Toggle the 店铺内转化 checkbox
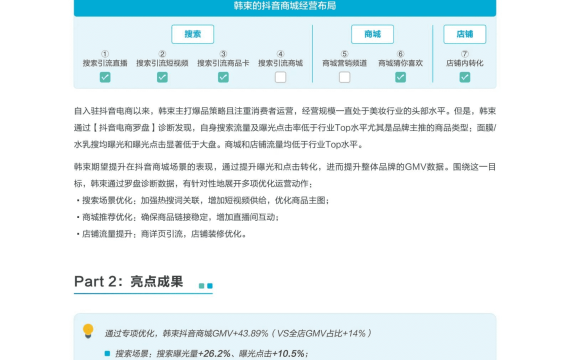 (x=465, y=77)
